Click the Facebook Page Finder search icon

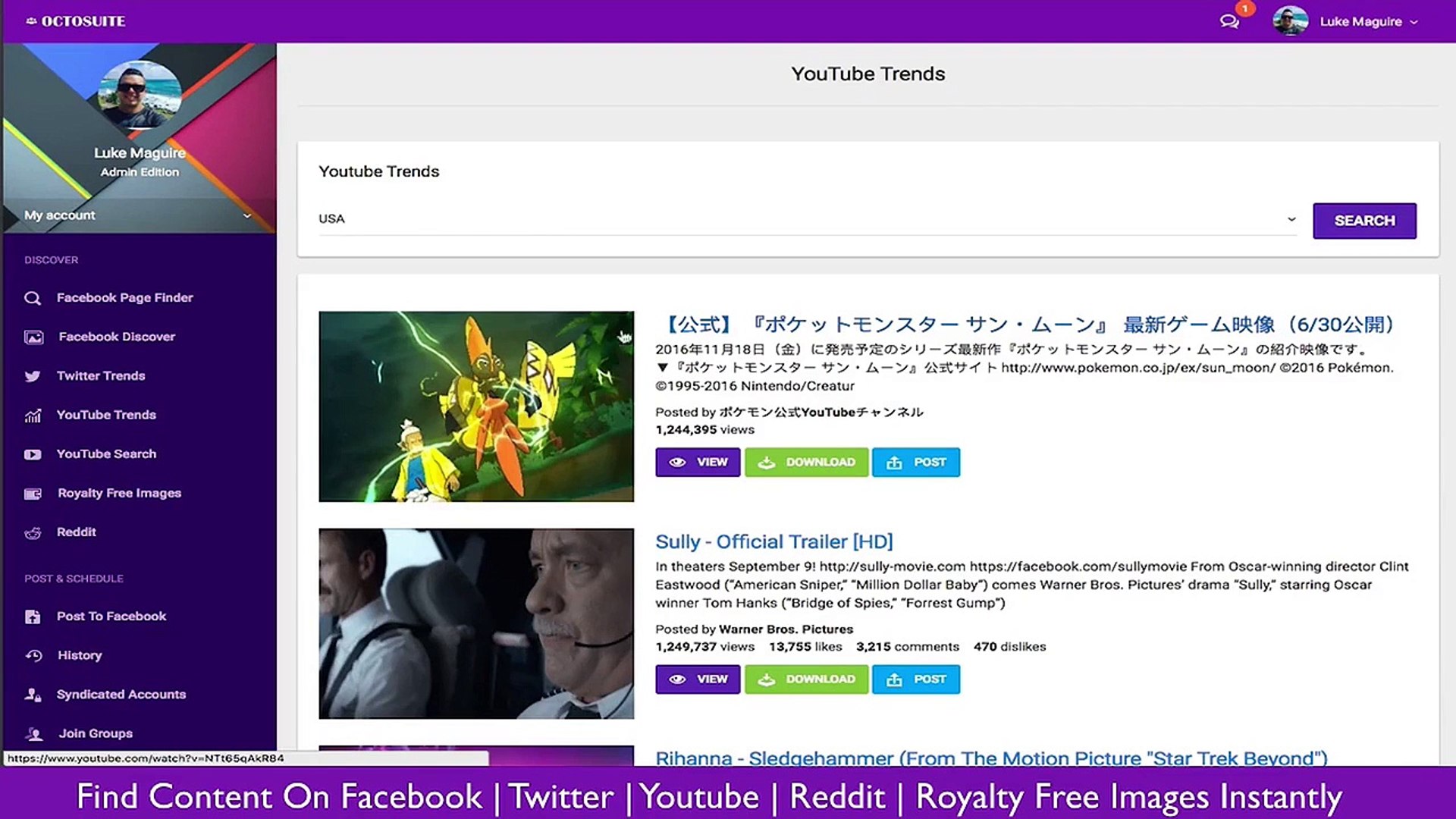[33, 298]
